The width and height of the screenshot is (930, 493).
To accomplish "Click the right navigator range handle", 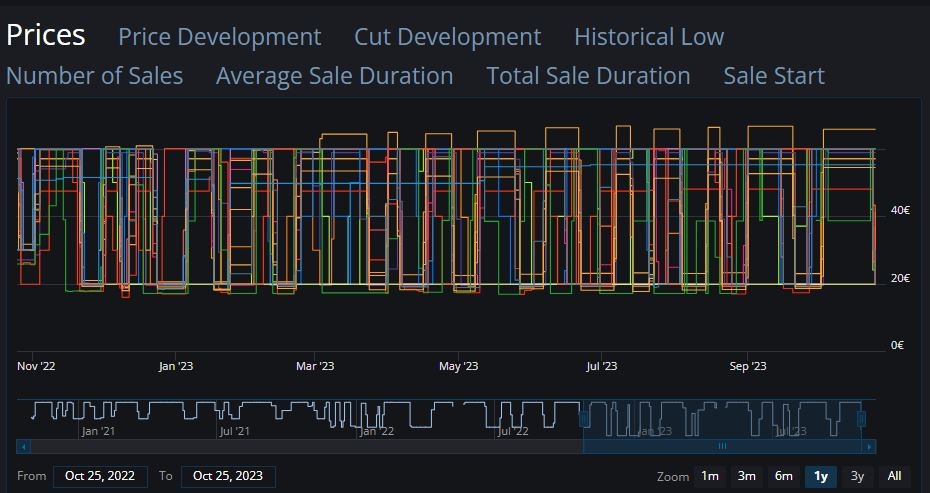I will [861, 417].
